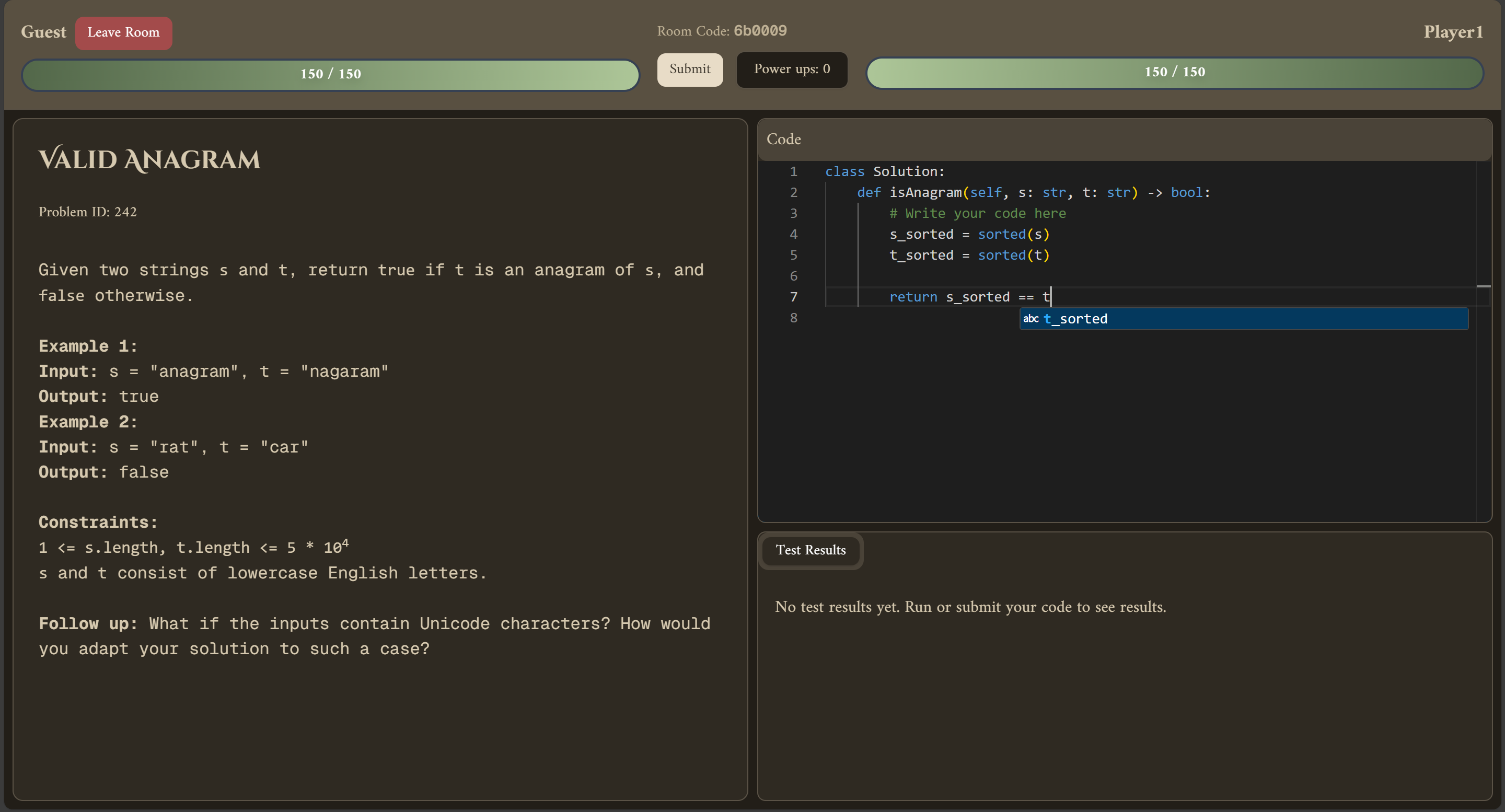
Task: Click the Leave Room button
Action: tap(123, 33)
